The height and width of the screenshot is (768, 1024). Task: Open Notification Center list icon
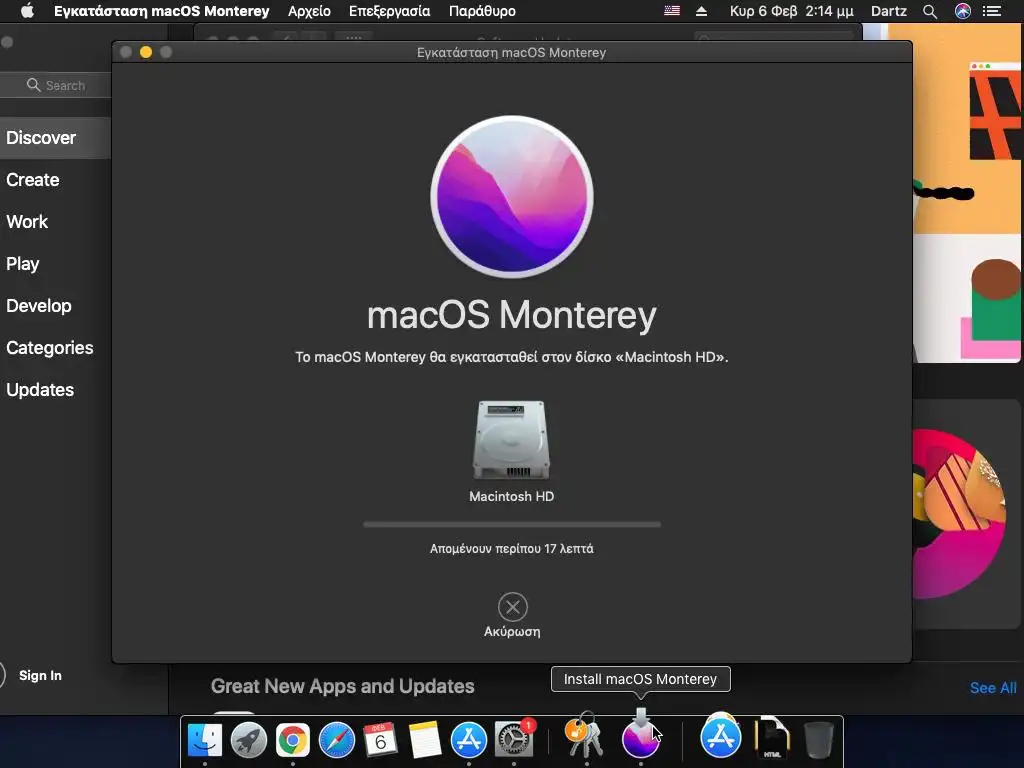tap(992, 11)
